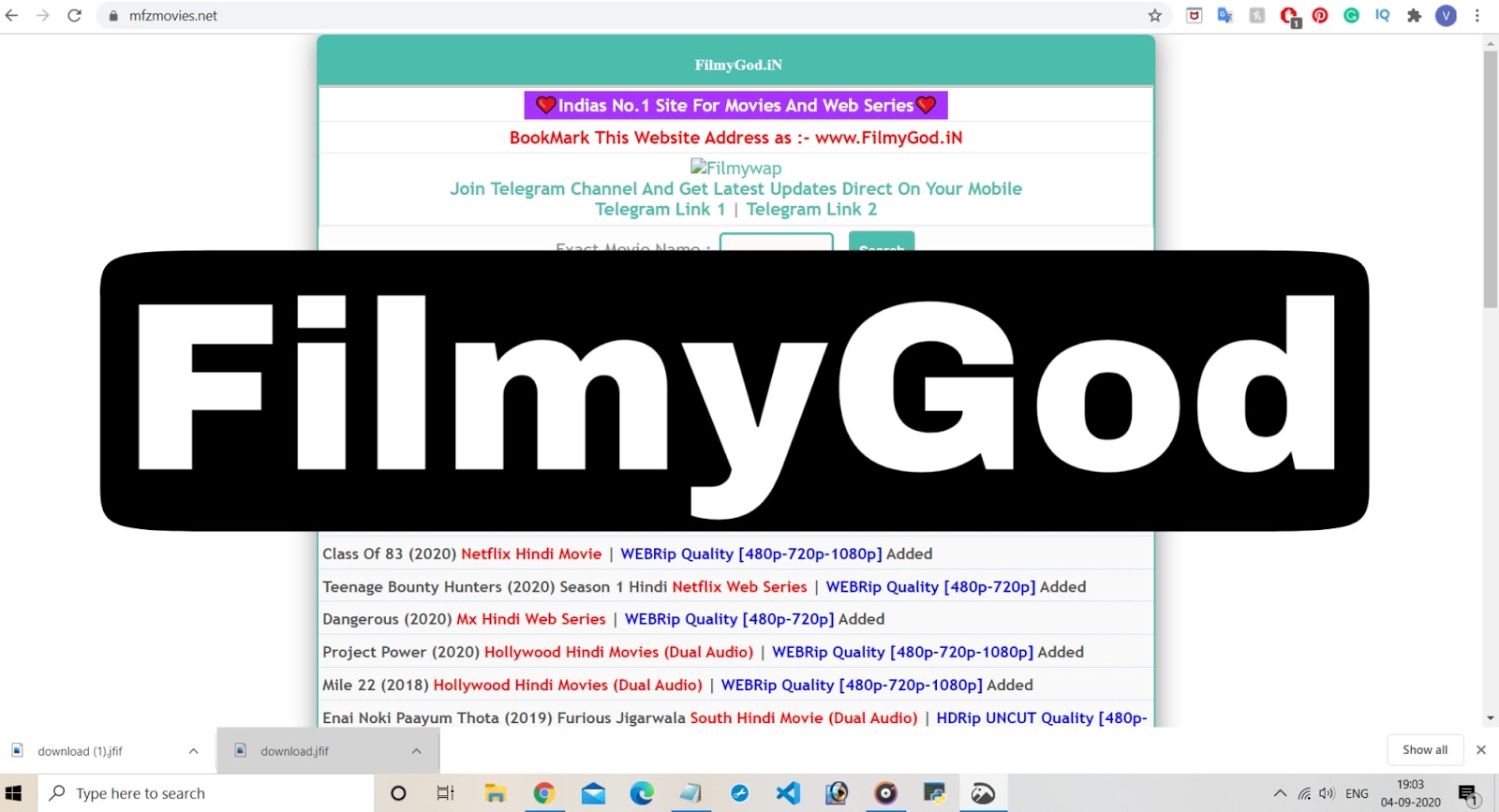Bookmark this page with the star icon
1499x812 pixels.
click(x=1155, y=16)
